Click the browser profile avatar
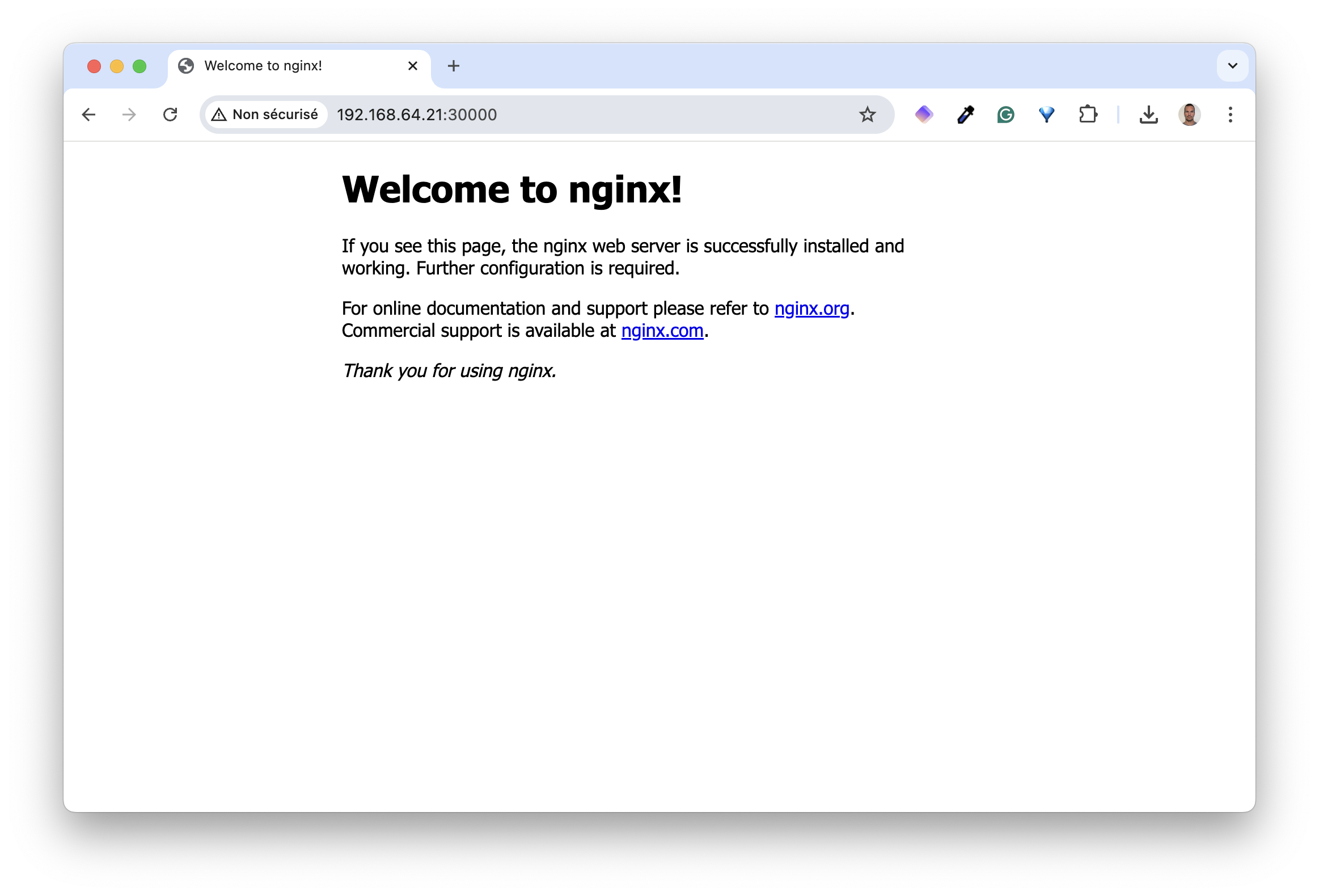 coord(1189,115)
